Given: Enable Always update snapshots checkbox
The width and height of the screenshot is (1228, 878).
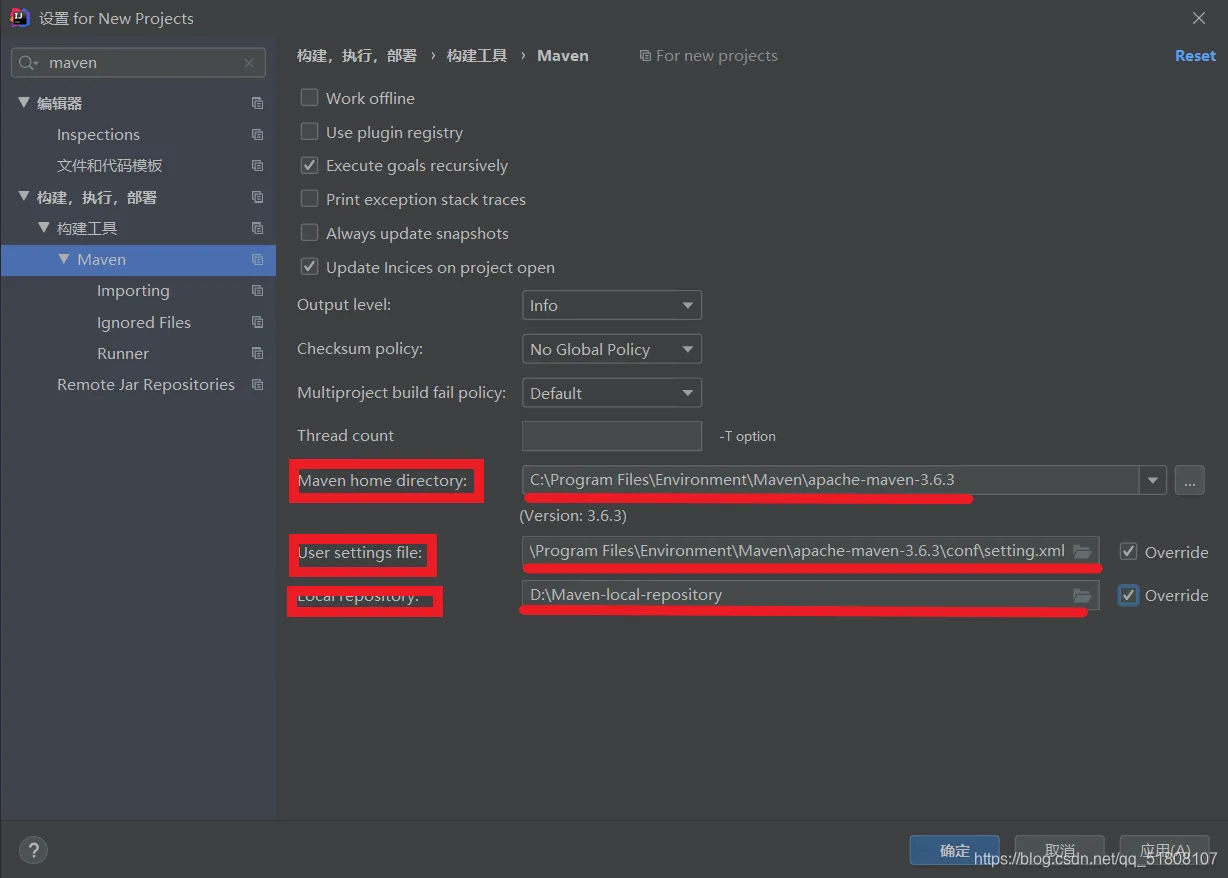Looking at the screenshot, I should [x=310, y=233].
